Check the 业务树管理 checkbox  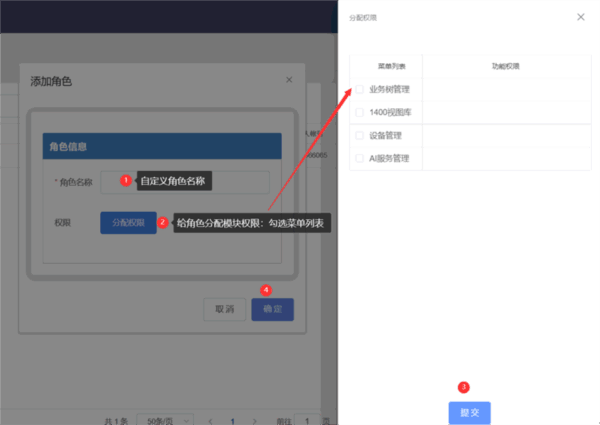(360, 89)
